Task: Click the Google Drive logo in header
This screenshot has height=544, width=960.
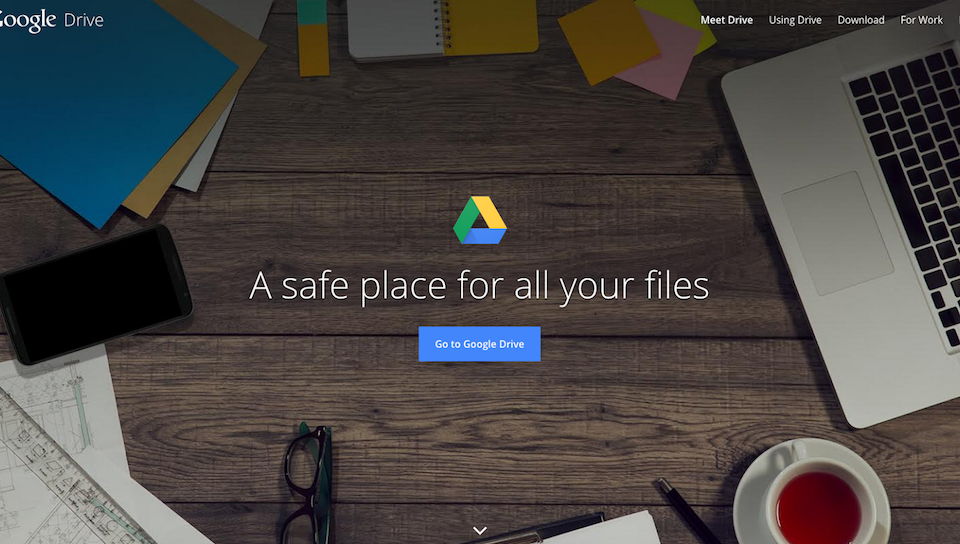Action: (x=51, y=20)
